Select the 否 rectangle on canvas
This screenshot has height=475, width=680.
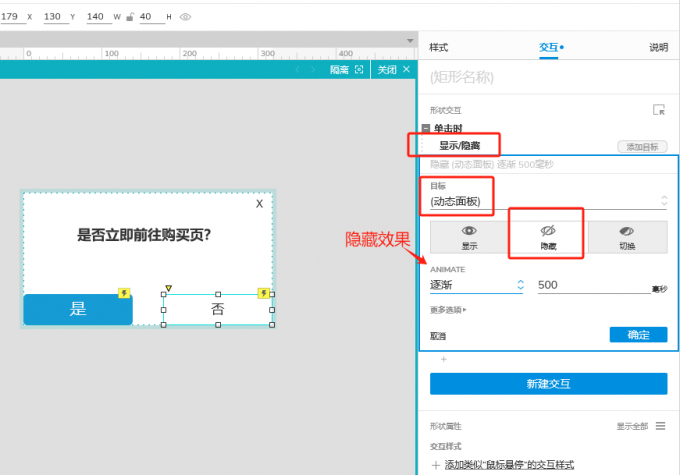click(x=217, y=309)
